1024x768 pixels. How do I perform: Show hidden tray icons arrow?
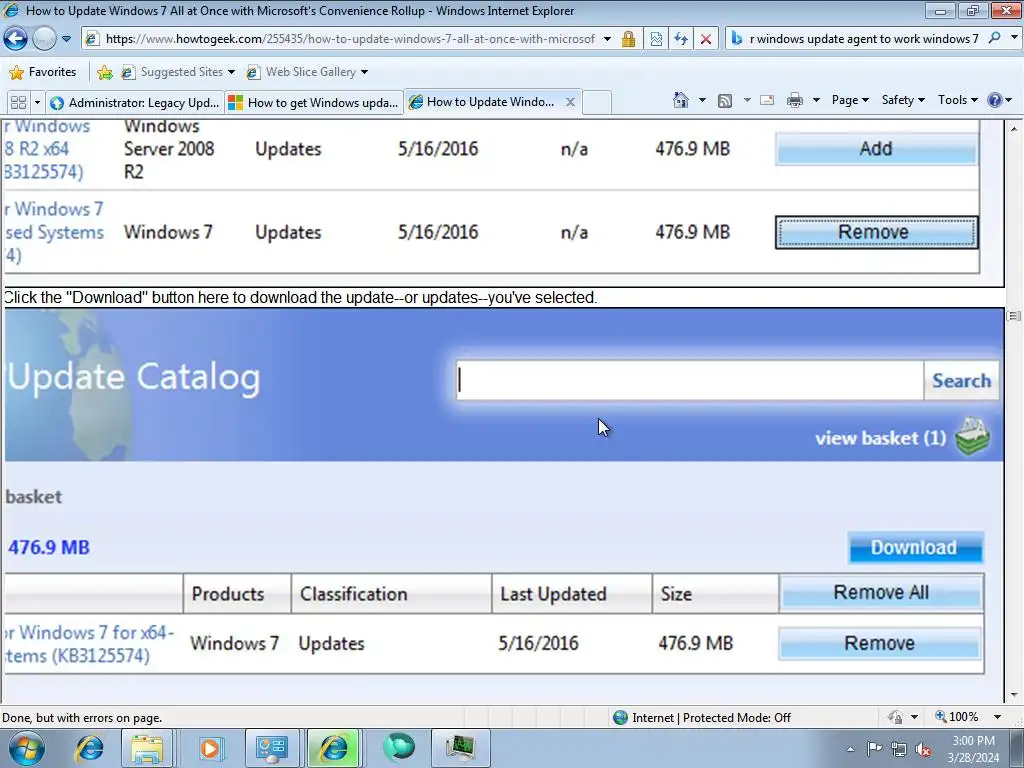pos(850,749)
